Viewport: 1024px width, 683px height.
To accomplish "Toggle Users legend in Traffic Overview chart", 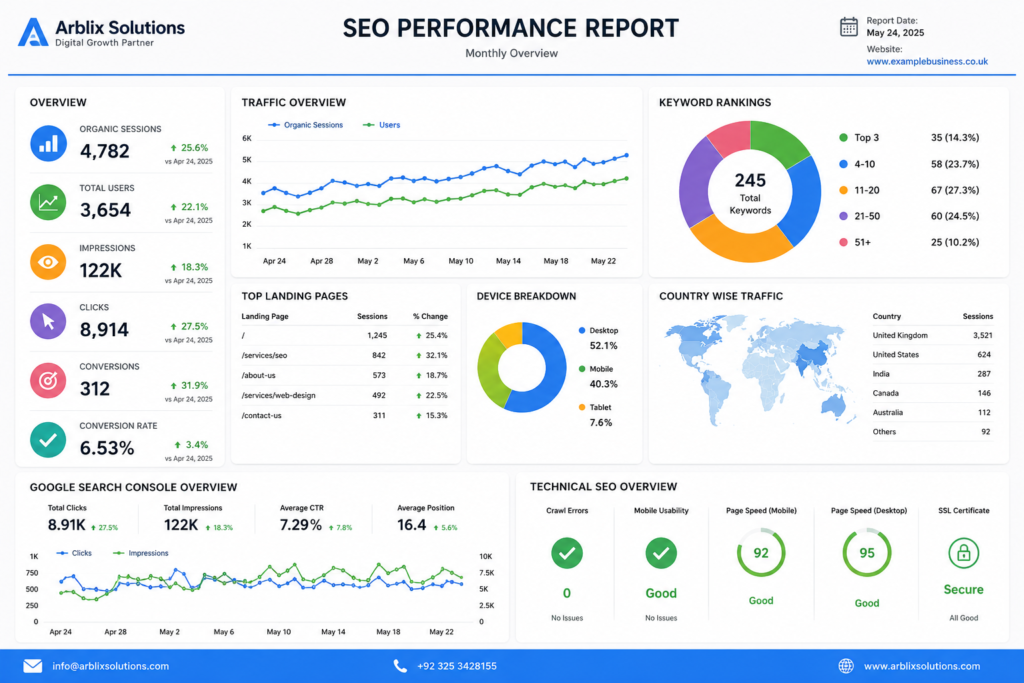I will pyautogui.click(x=381, y=125).
